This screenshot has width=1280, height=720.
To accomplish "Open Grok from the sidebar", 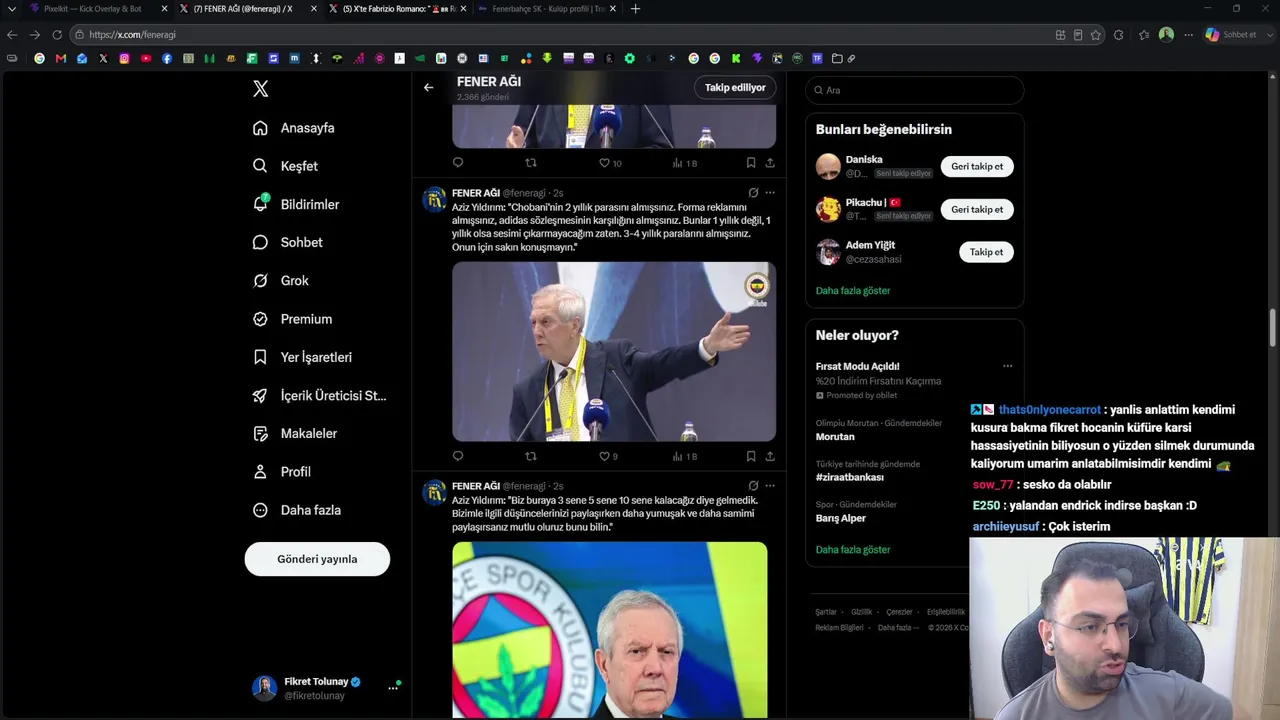I will [x=281, y=281].
